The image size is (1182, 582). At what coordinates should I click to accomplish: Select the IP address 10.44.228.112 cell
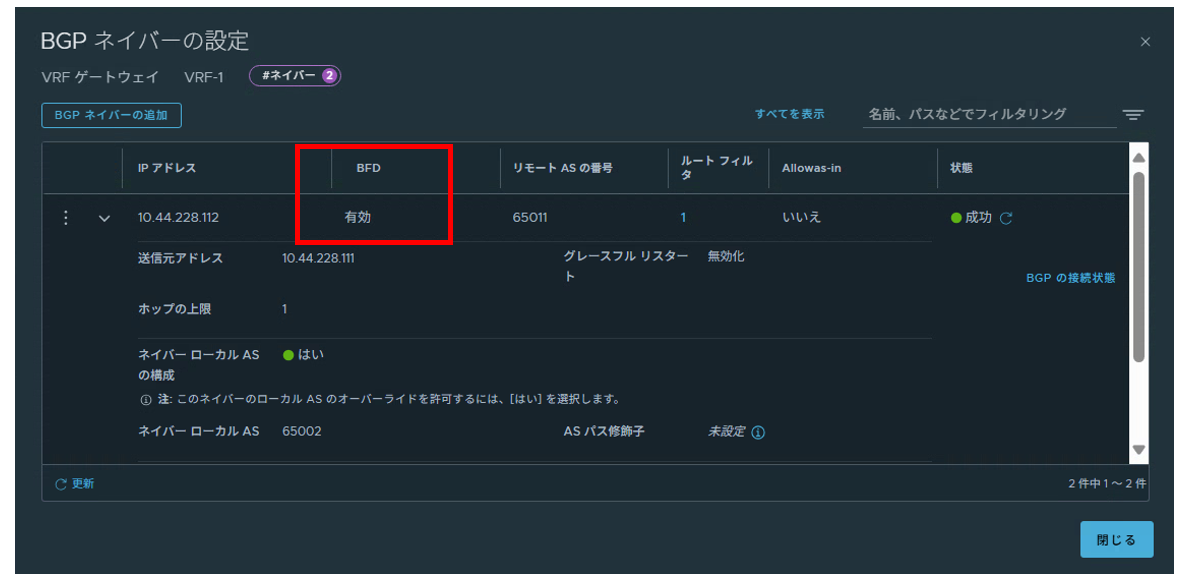coord(179,218)
